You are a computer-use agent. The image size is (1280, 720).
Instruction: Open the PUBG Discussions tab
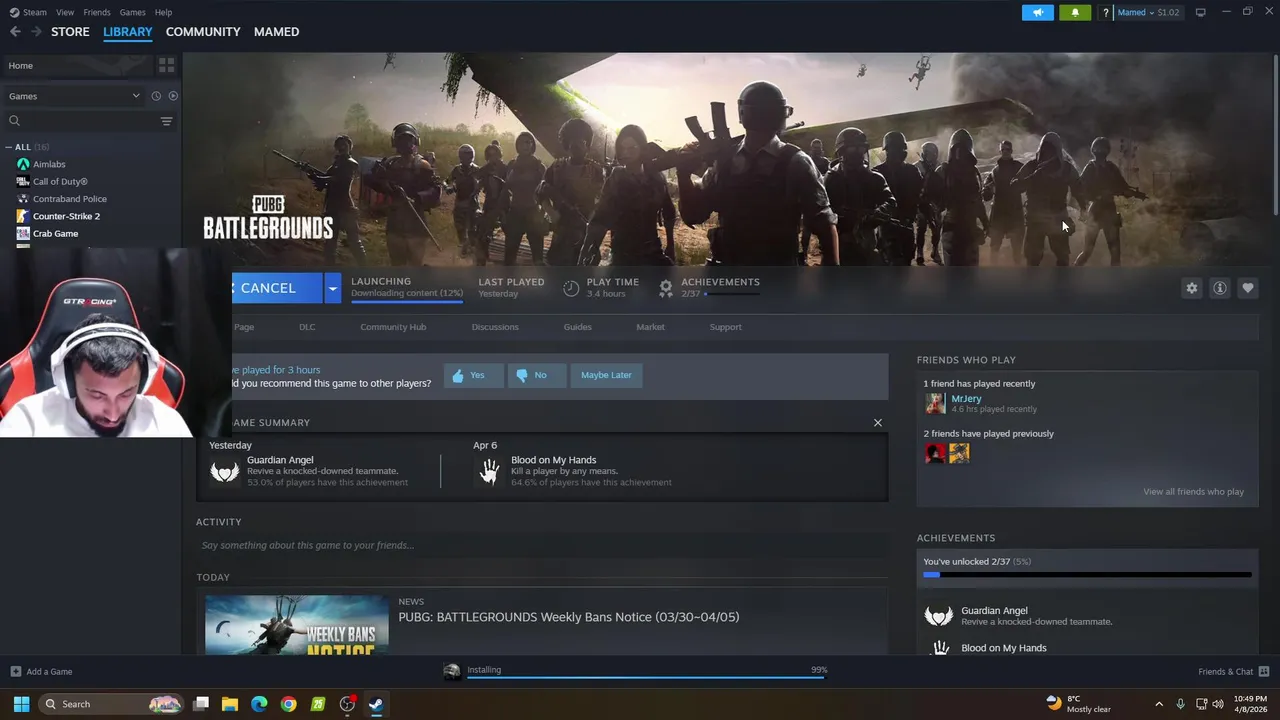495,327
